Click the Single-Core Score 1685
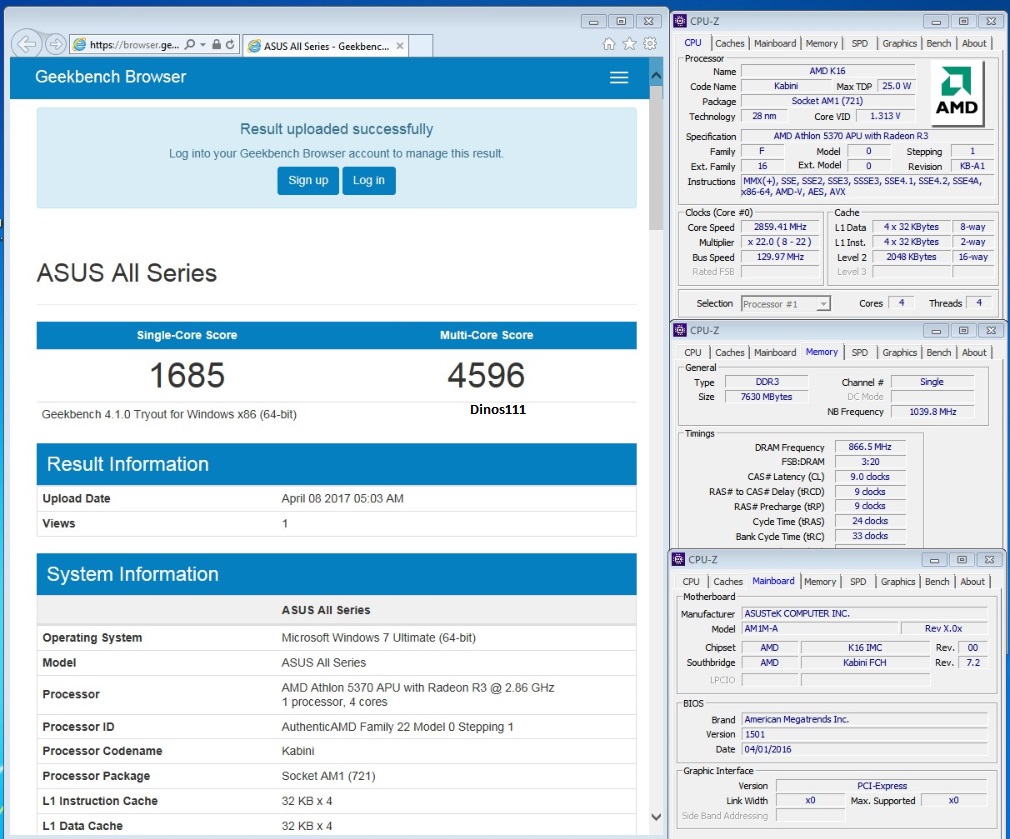Screen dimensions: 1010x839 coord(187,375)
